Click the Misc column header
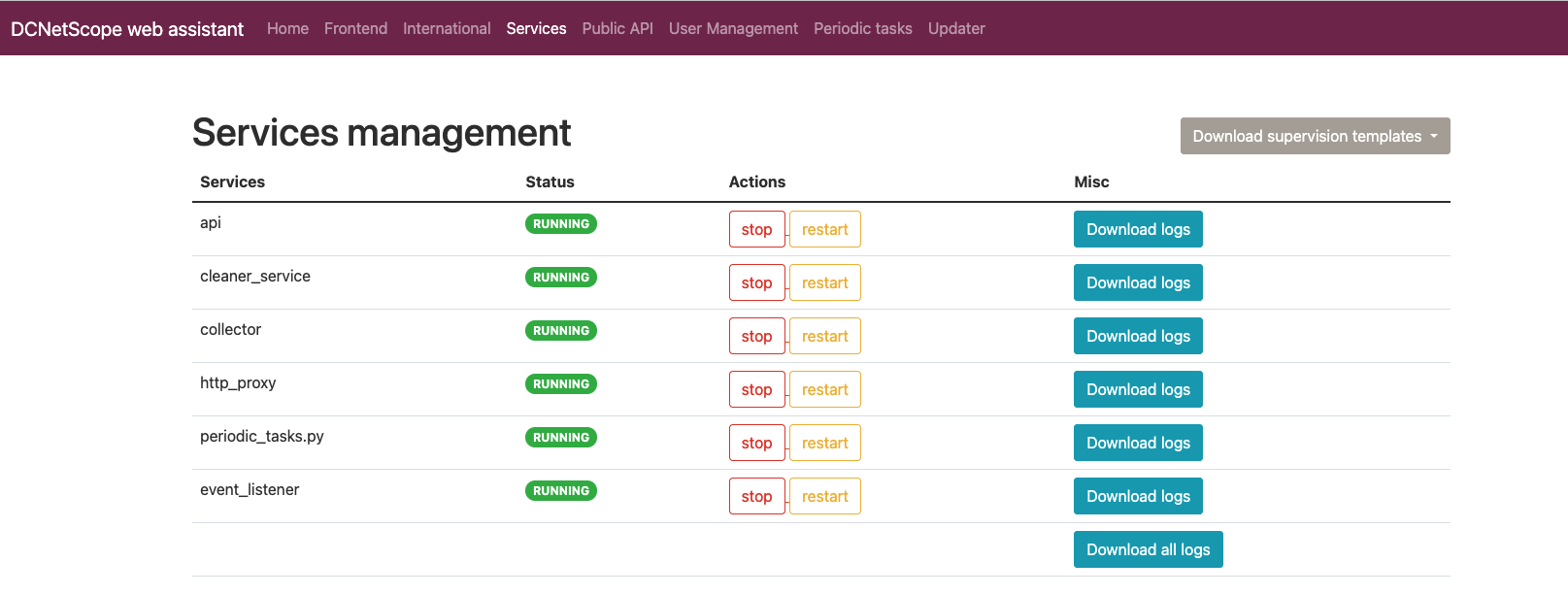Screen dimensions: 1568x595 [1091, 182]
